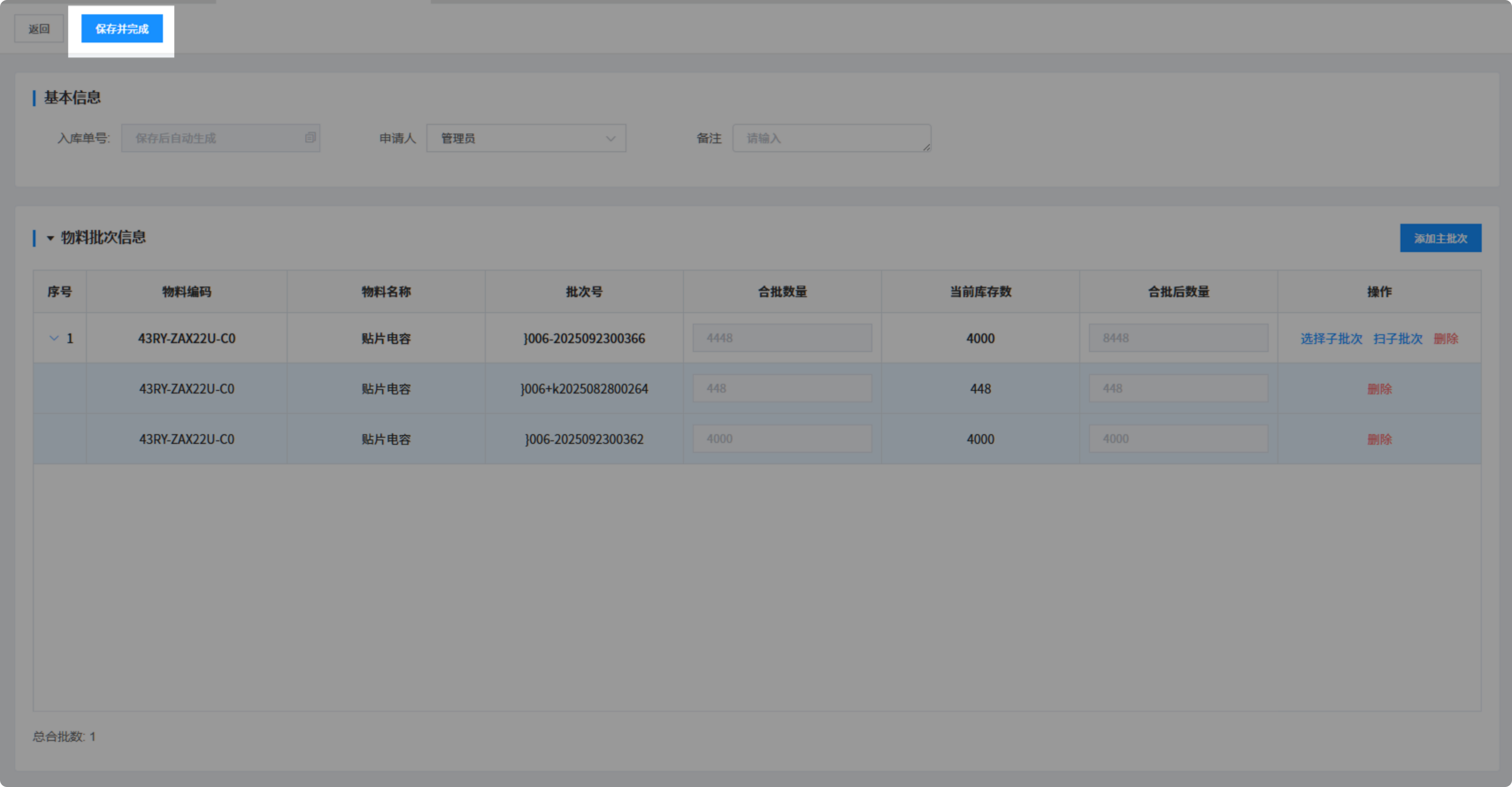Click the 添加主批次 button
This screenshot has width=1512, height=787.
(1440, 238)
